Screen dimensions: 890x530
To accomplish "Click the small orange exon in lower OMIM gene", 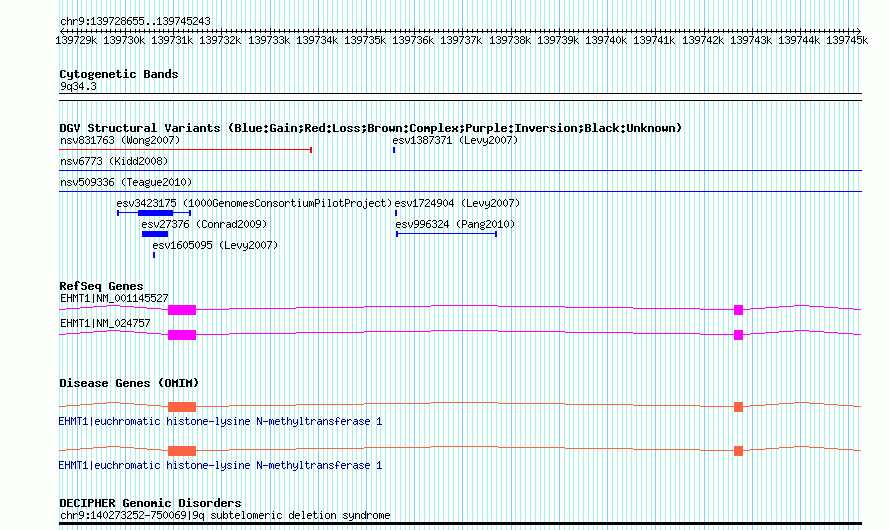I will [x=738, y=451].
